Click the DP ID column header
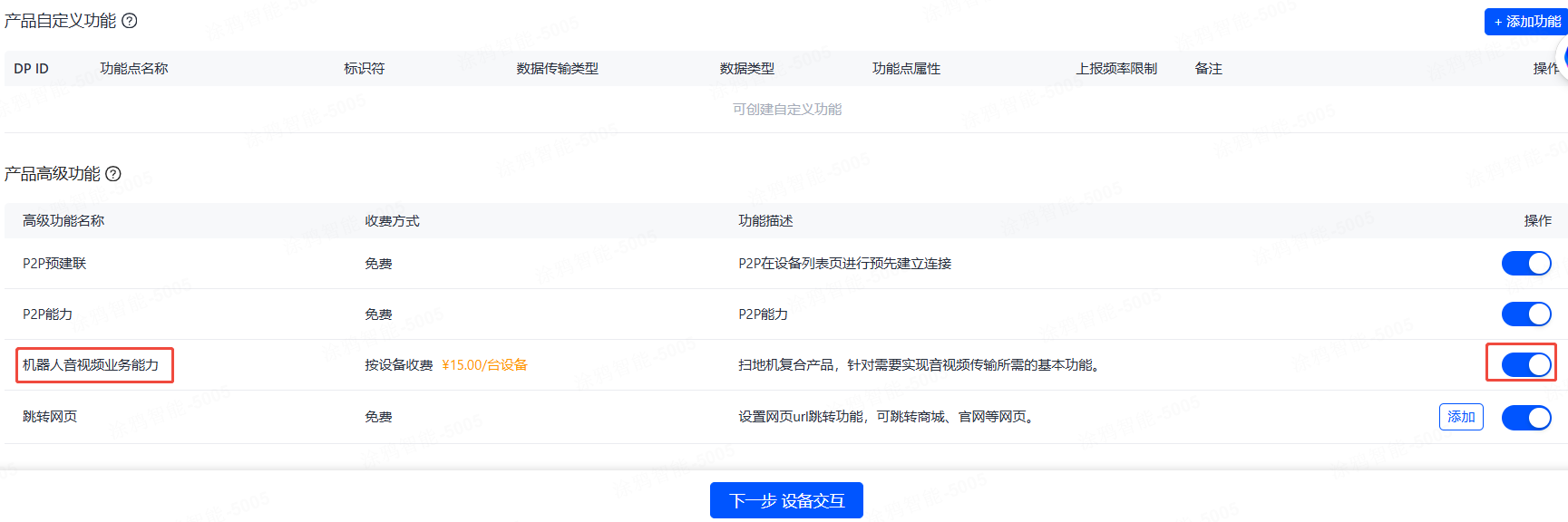 (x=32, y=69)
